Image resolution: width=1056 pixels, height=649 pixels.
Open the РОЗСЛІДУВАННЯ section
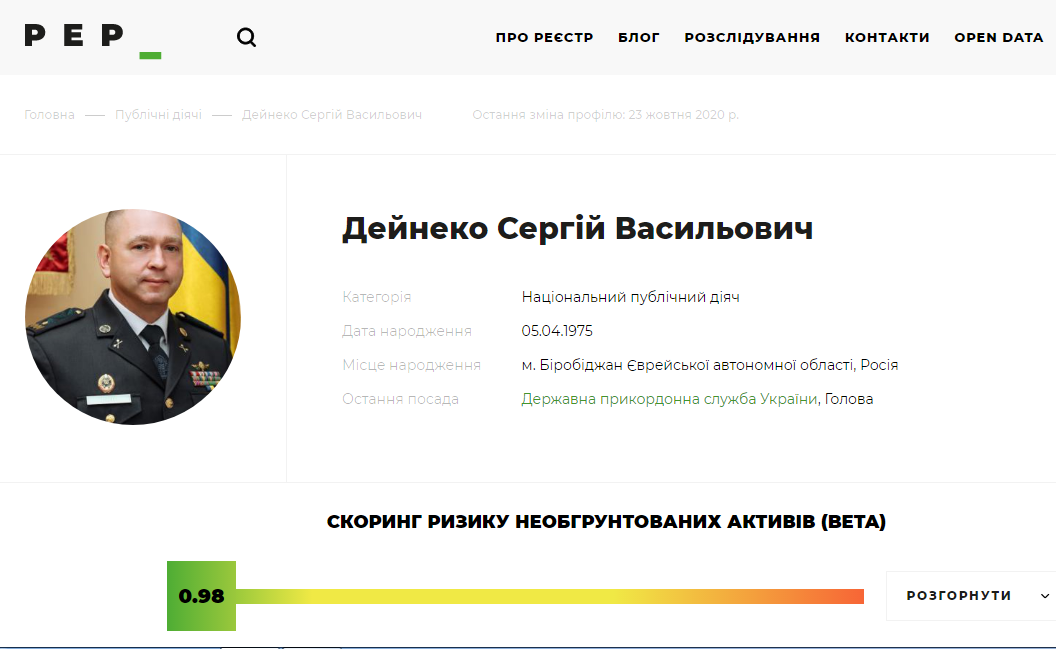[x=752, y=38]
